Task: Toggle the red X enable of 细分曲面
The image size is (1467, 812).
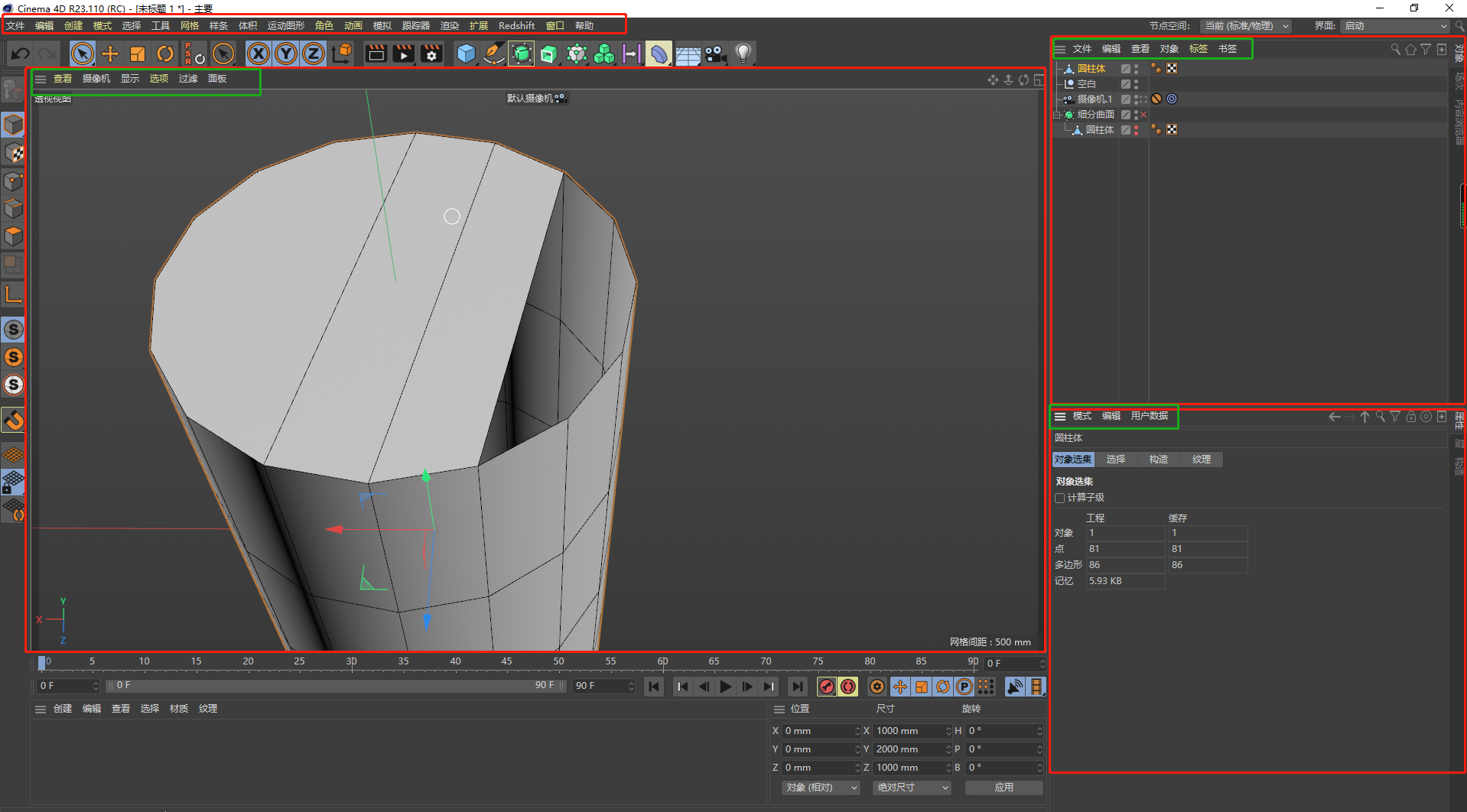Action: [1143, 115]
